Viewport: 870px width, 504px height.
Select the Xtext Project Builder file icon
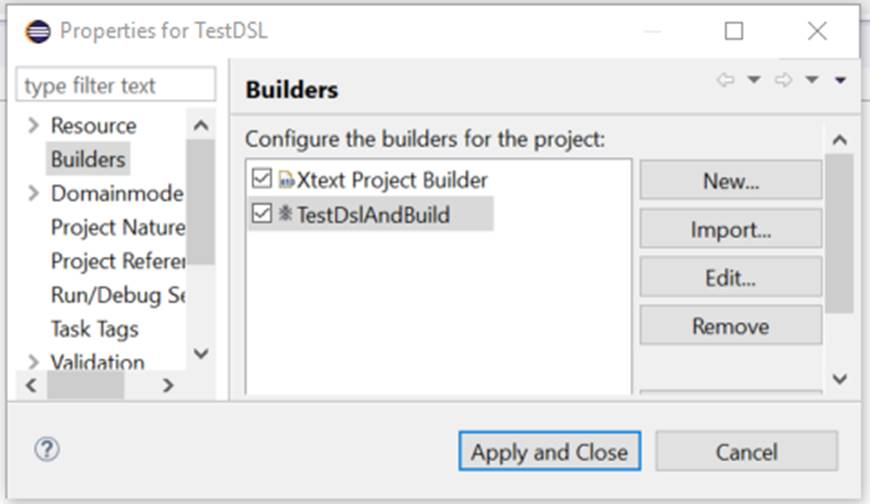coord(286,181)
